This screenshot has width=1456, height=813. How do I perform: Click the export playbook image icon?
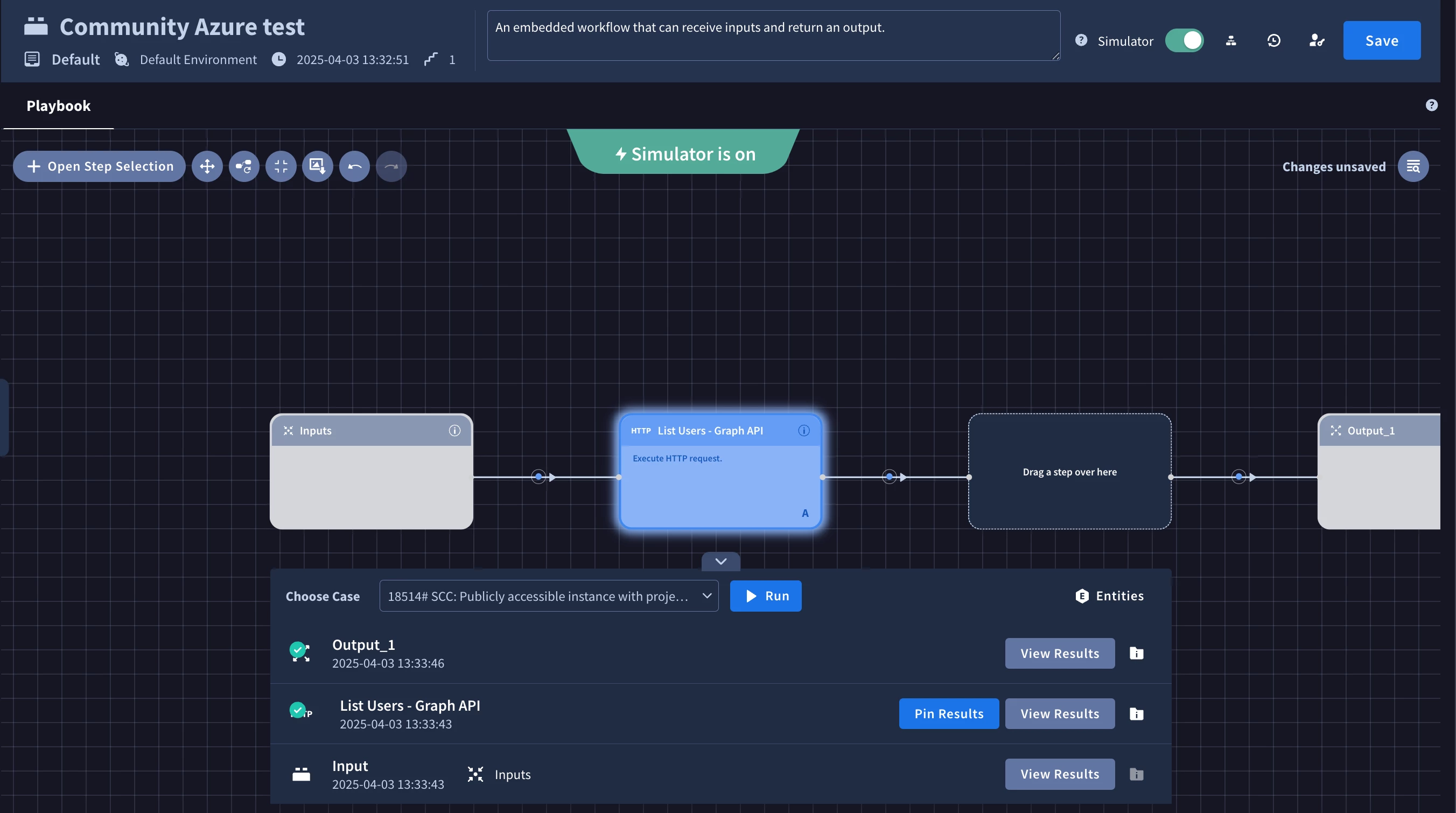[318, 166]
